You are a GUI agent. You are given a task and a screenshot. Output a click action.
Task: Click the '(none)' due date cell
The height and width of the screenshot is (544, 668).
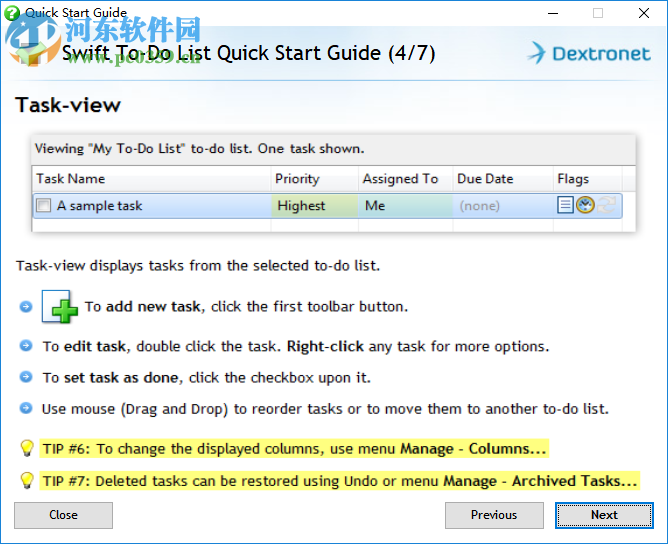(503, 206)
